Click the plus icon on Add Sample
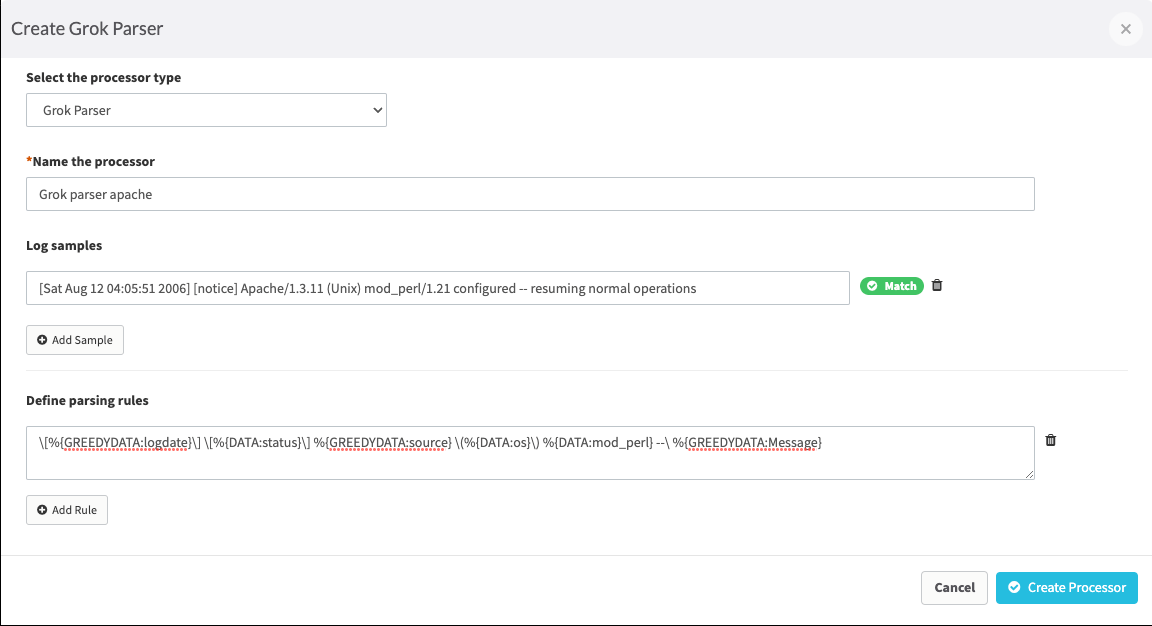The image size is (1152, 626). pos(40,340)
